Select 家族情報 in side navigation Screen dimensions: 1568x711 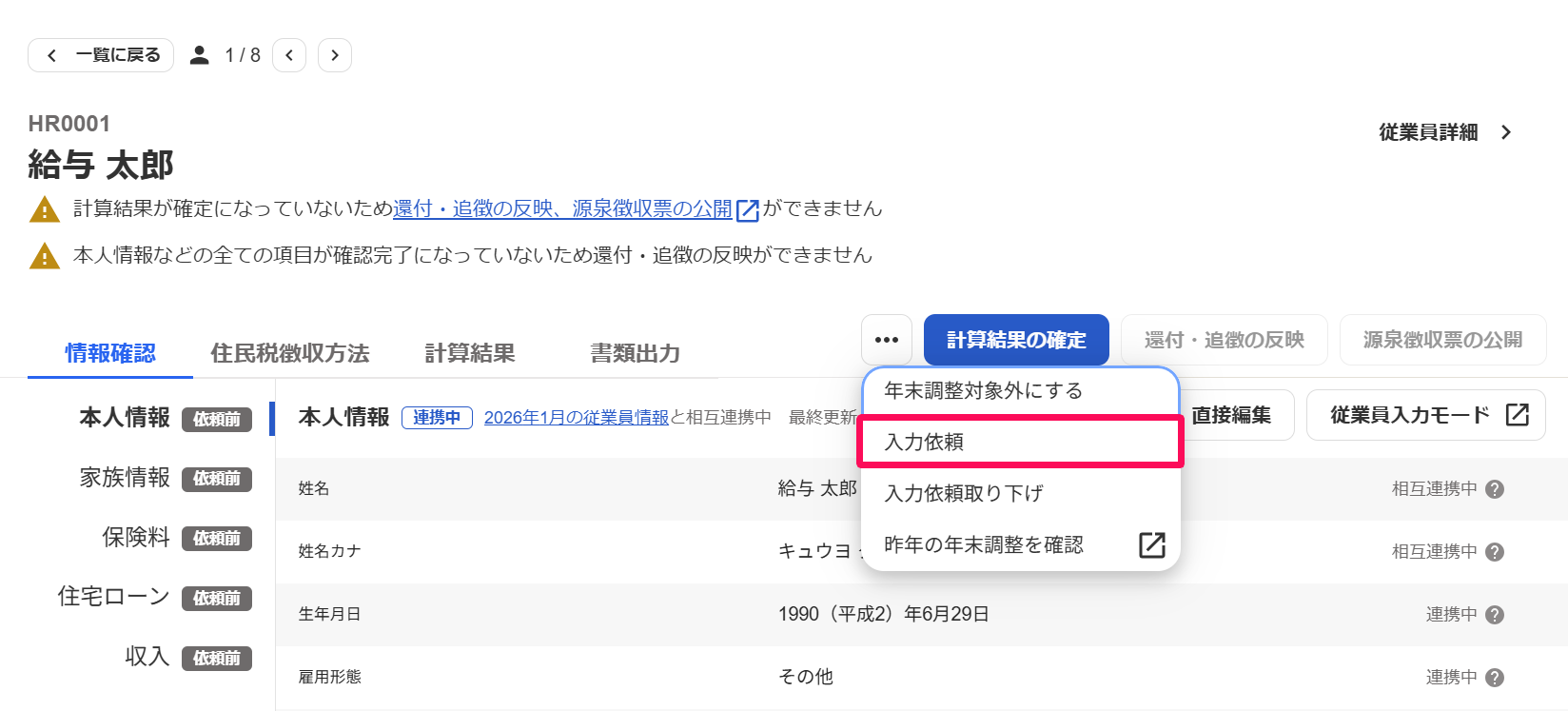click(125, 477)
